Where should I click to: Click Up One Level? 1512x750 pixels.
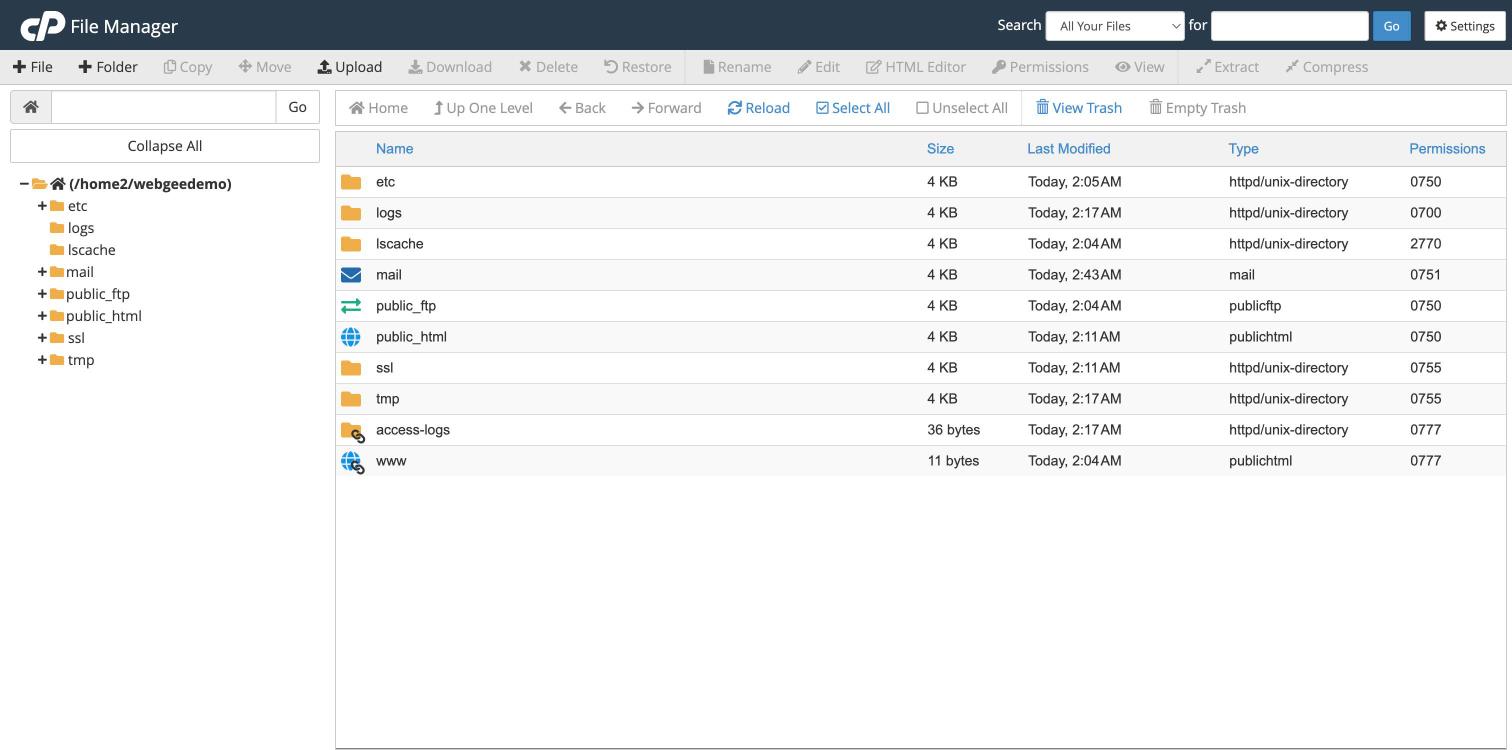[483, 108]
